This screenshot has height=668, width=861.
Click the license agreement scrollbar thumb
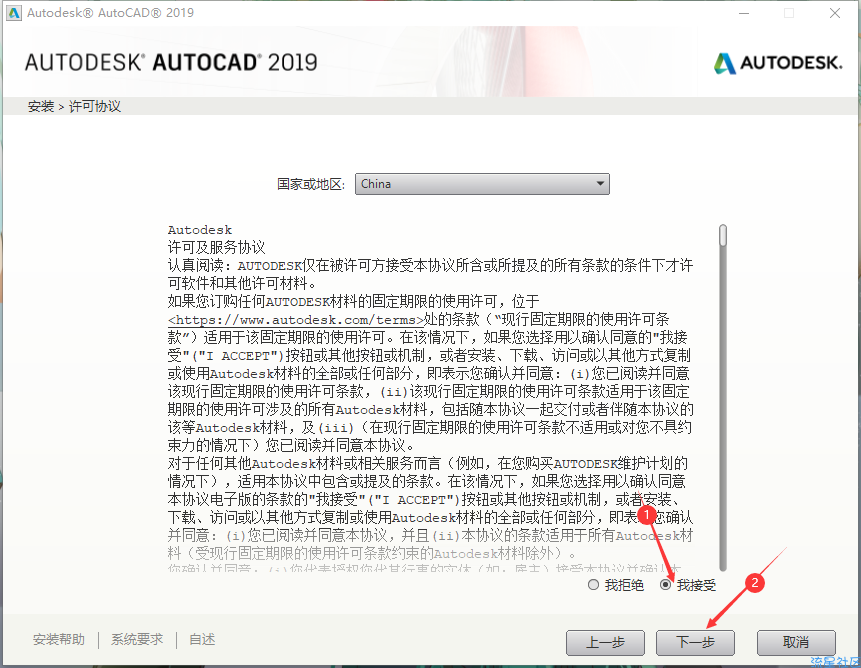[723, 235]
